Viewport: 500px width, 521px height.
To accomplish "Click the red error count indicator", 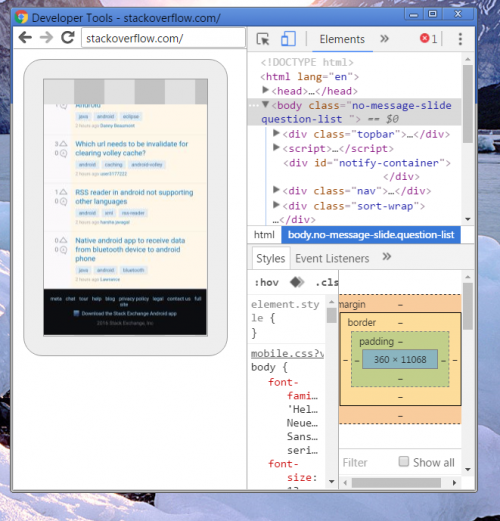I will point(428,39).
